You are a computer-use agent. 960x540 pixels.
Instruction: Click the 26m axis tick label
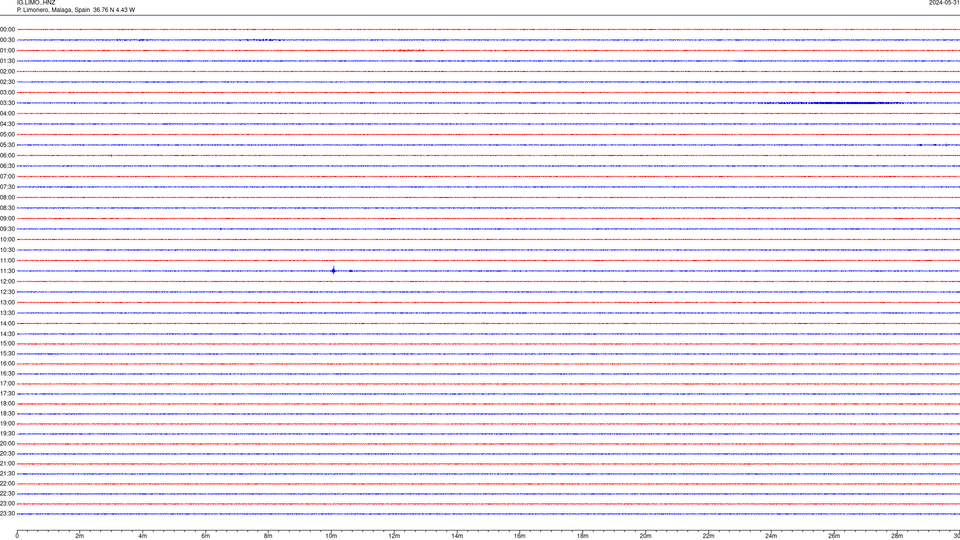[834, 536]
